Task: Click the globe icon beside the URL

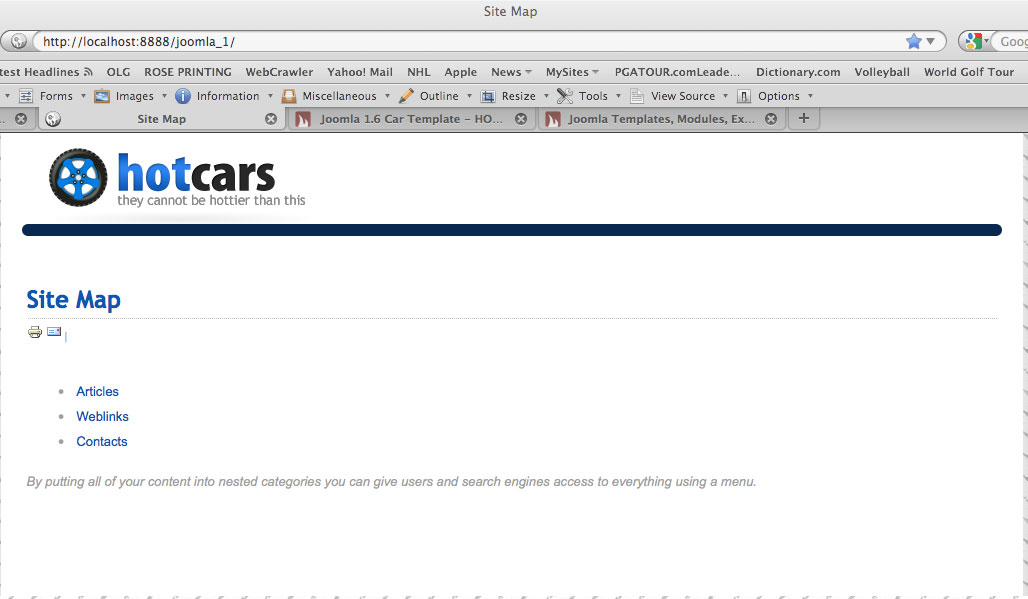Action: 19,41
